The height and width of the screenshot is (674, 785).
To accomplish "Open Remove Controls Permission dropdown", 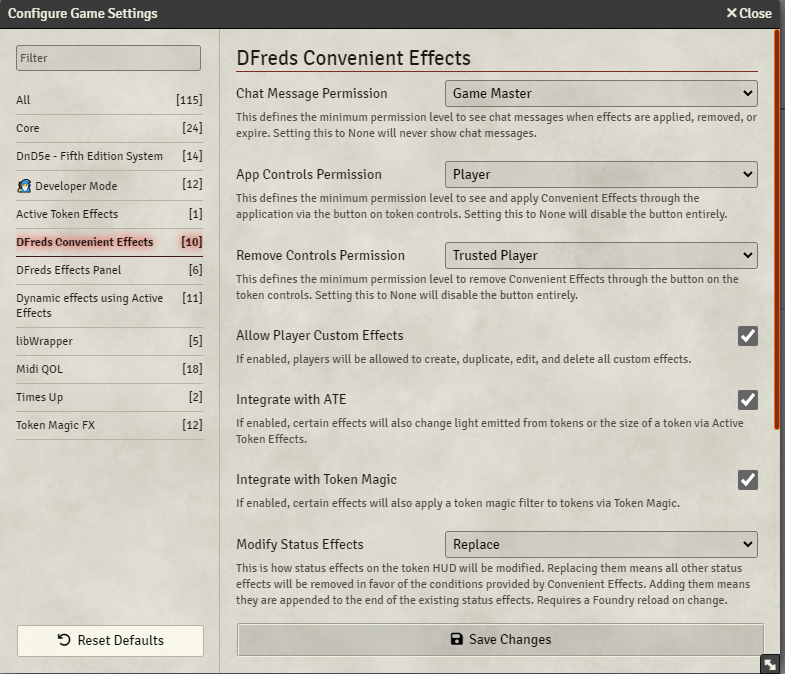I will click(601, 256).
